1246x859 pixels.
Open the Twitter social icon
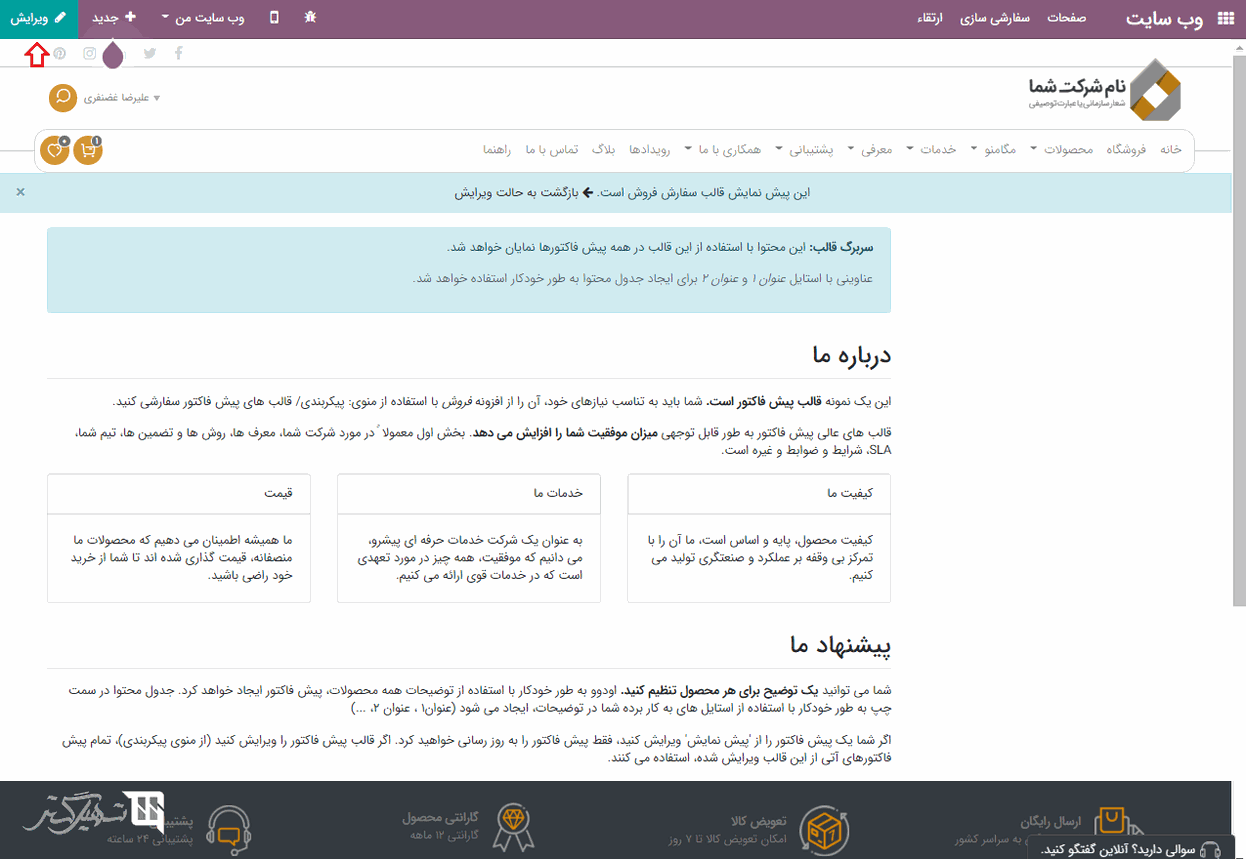pyautogui.click(x=149, y=53)
